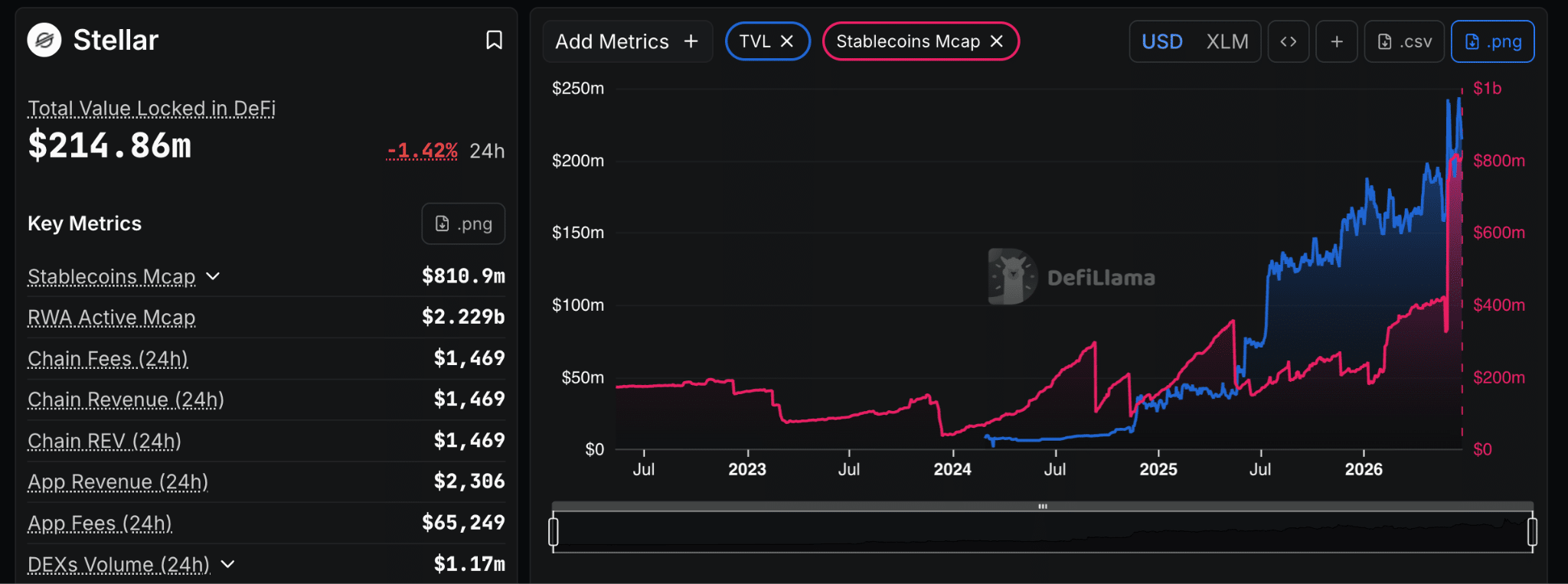Select the Stablecoins Mcap metric pill label
Screen dimensions: 1568x584
coord(908,41)
